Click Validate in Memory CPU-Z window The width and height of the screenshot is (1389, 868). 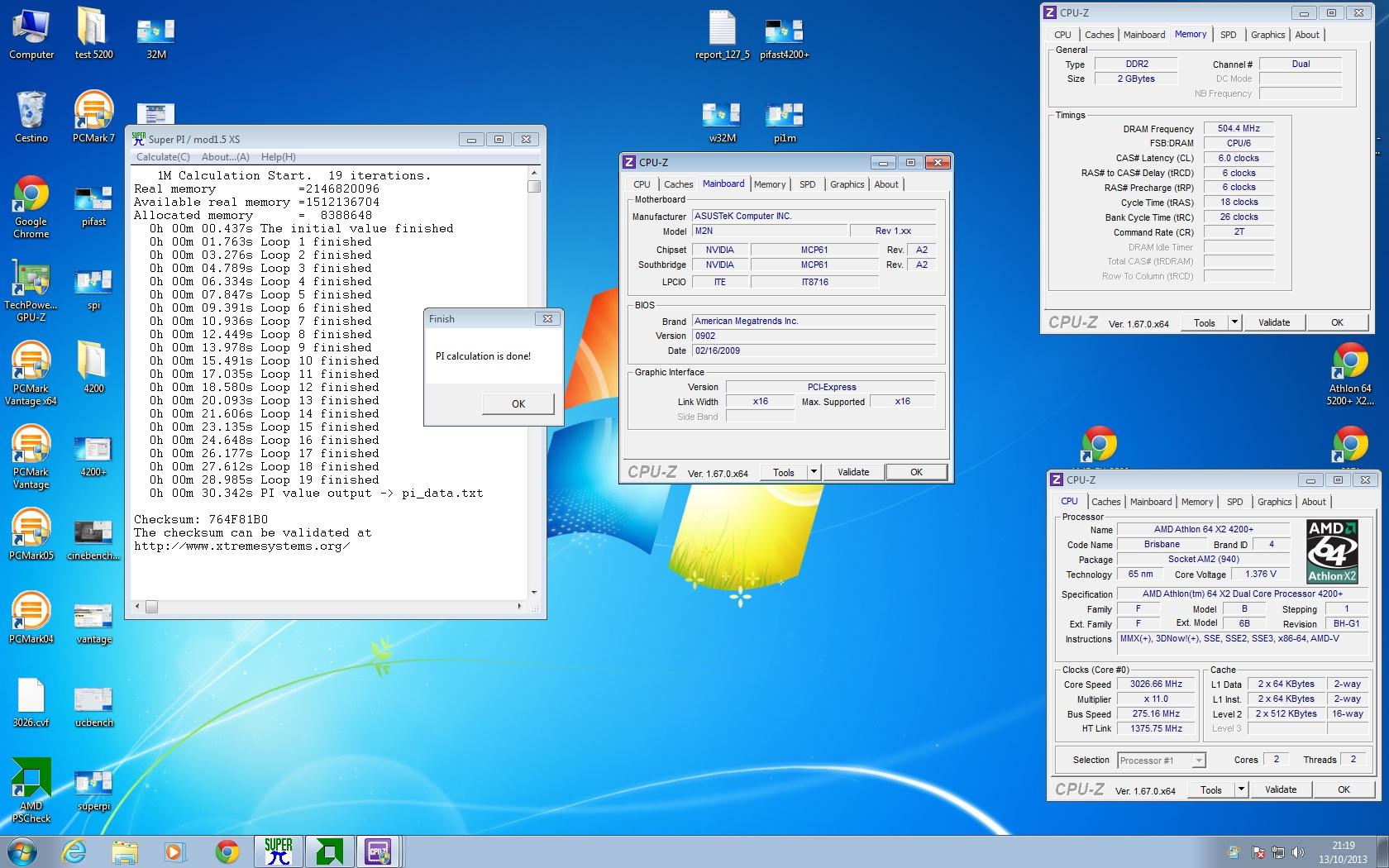point(1274,322)
